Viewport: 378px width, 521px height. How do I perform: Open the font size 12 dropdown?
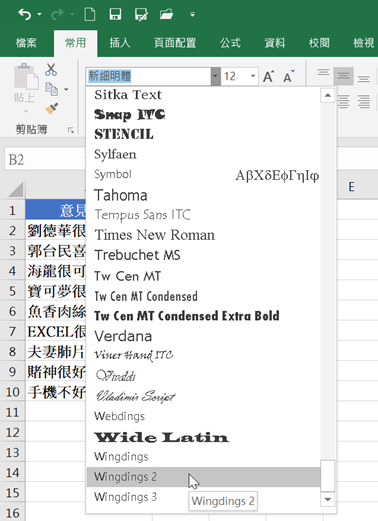[253, 76]
